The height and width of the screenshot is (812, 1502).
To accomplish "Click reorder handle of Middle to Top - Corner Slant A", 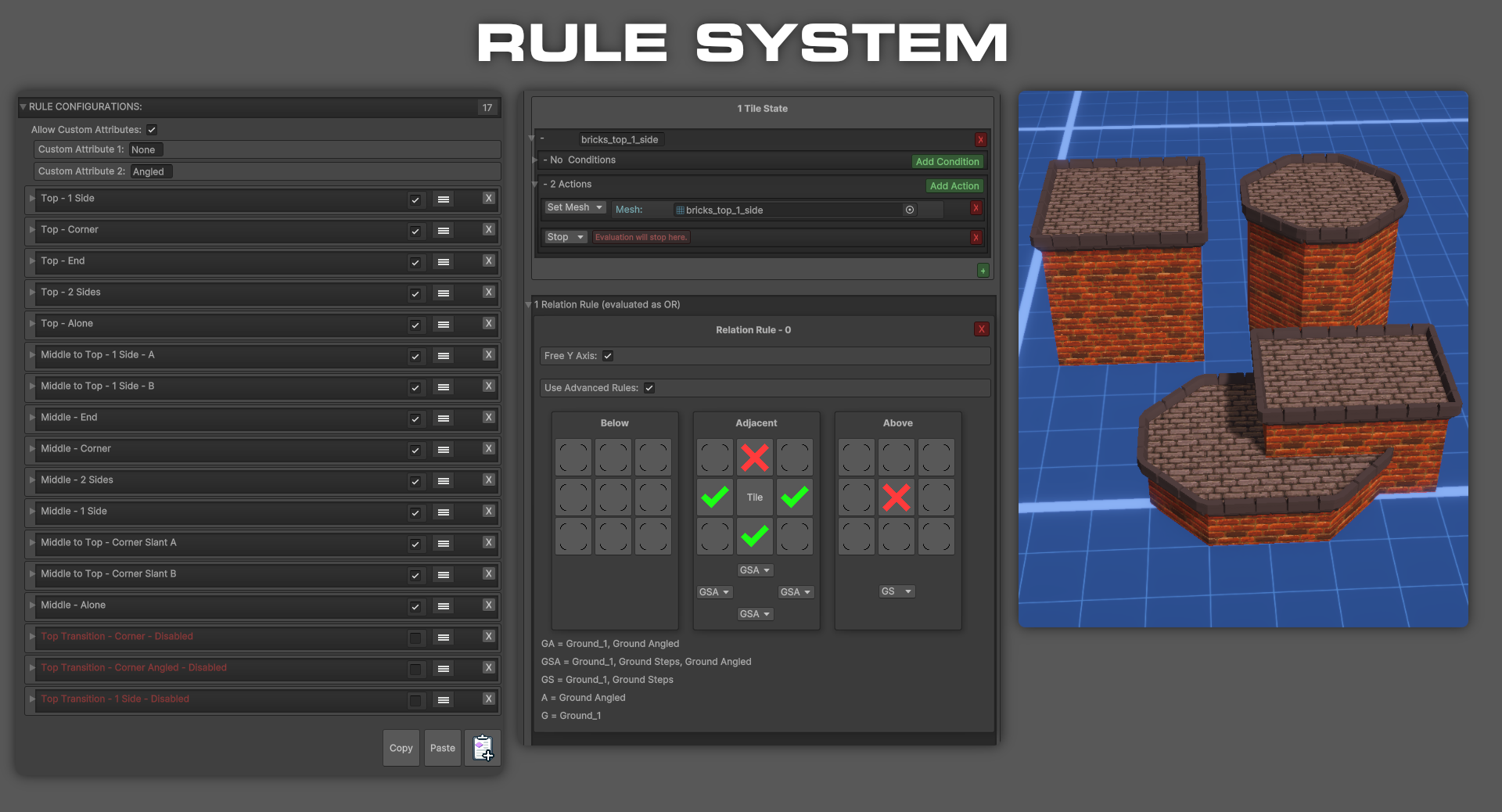I will click(444, 544).
